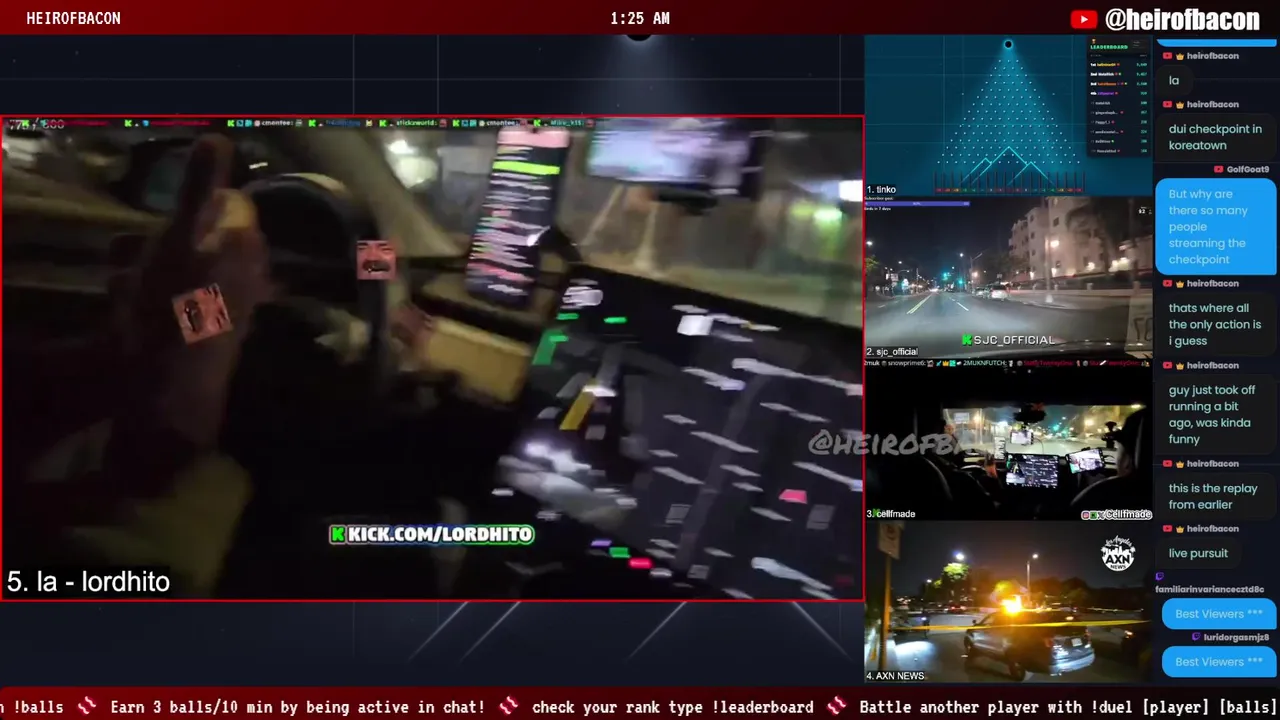Image resolution: width=1280 pixels, height=720 pixels.
Task: Click the @heirofbacon channel handle
Action: coord(1182,19)
